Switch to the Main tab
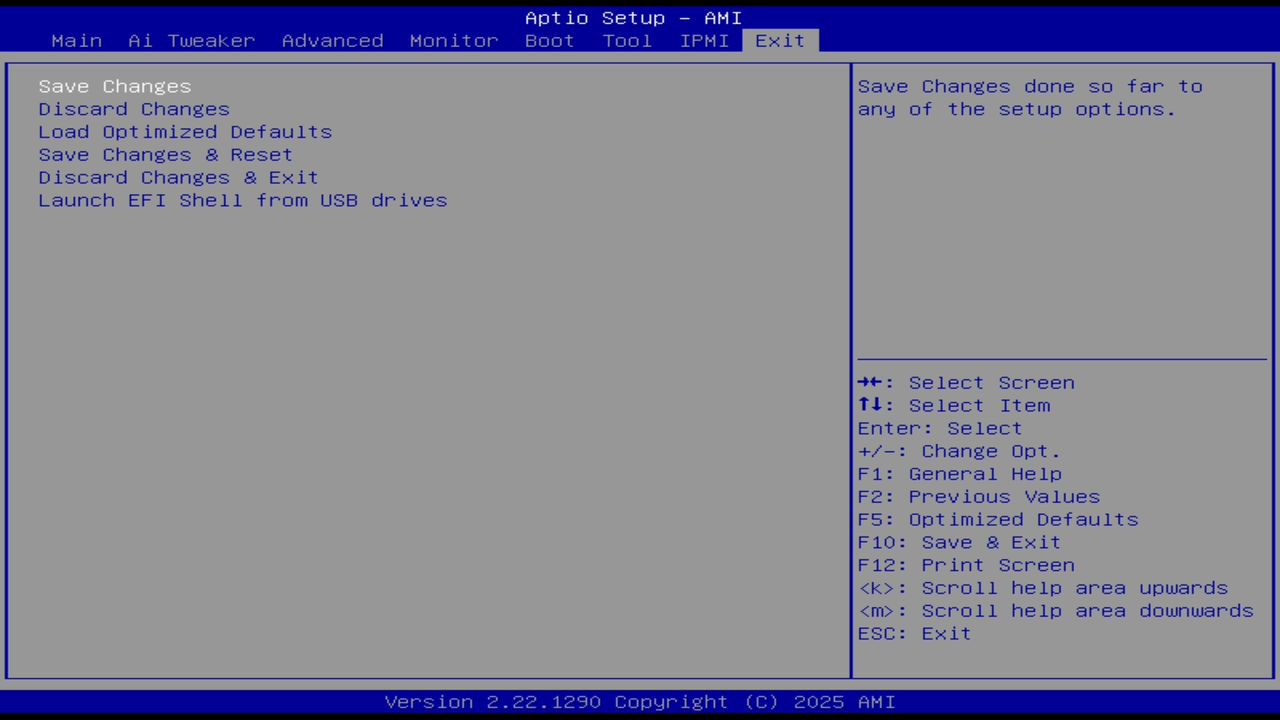The width and height of the screenshot is (1280, 720). [x=76, y=40]
